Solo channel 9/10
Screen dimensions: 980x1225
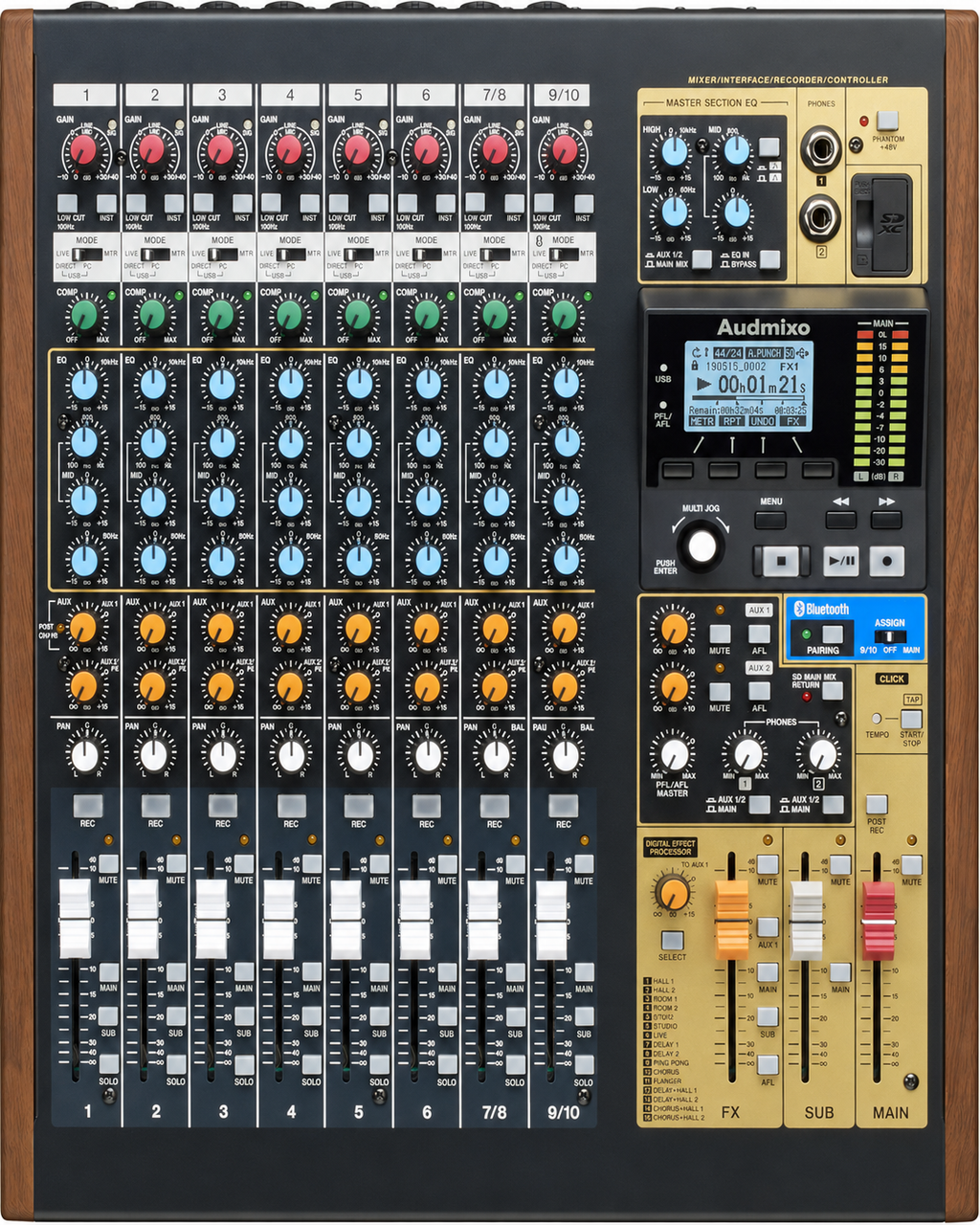pos(584,1063)
